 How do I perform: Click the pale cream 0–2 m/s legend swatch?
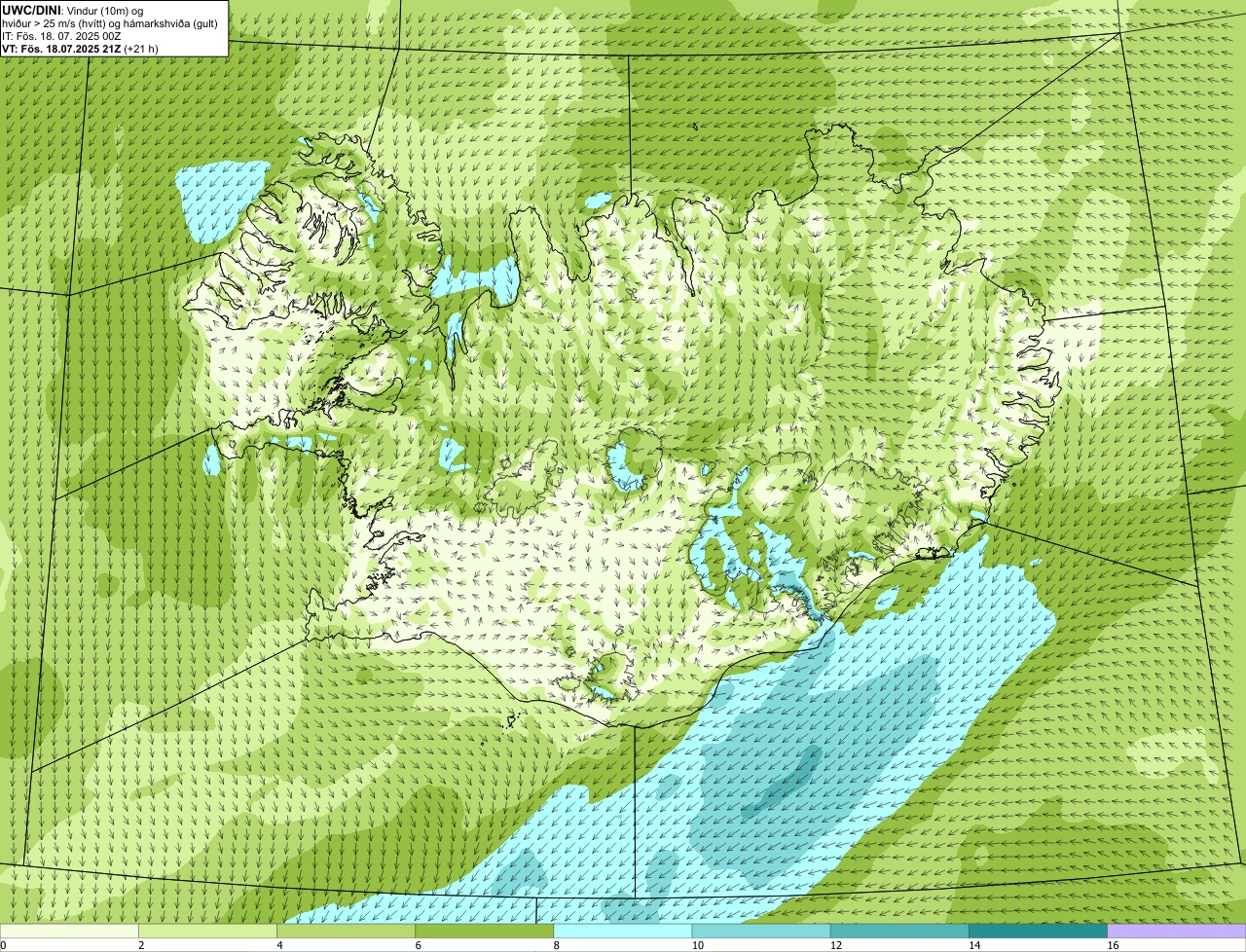point(69,931)
